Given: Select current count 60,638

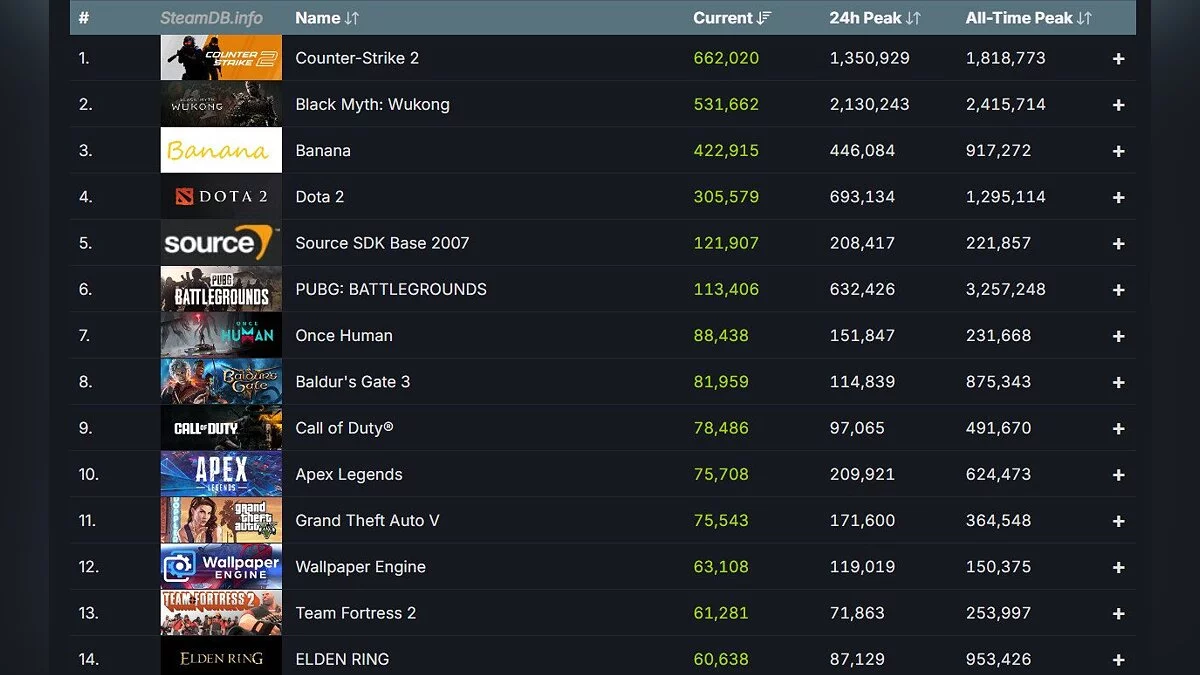Looking at the screenshot, I should [721, 659].
